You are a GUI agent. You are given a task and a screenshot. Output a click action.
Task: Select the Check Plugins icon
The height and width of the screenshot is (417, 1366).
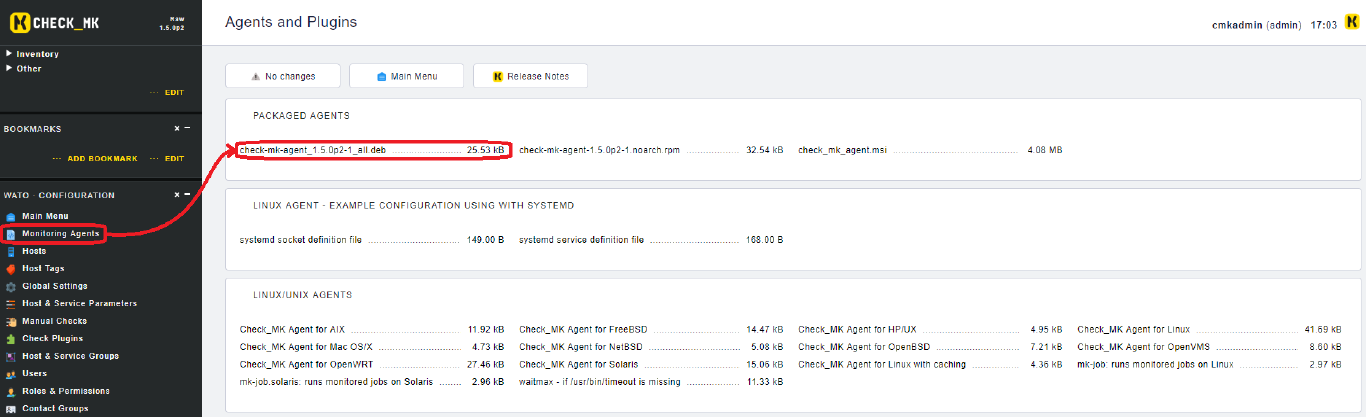coord(11,339)
